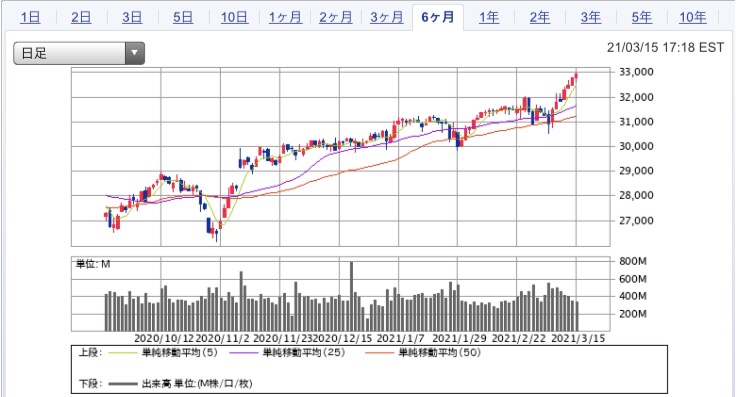Choose the 5年 chart period
The image size is (740, 397).
642,17
